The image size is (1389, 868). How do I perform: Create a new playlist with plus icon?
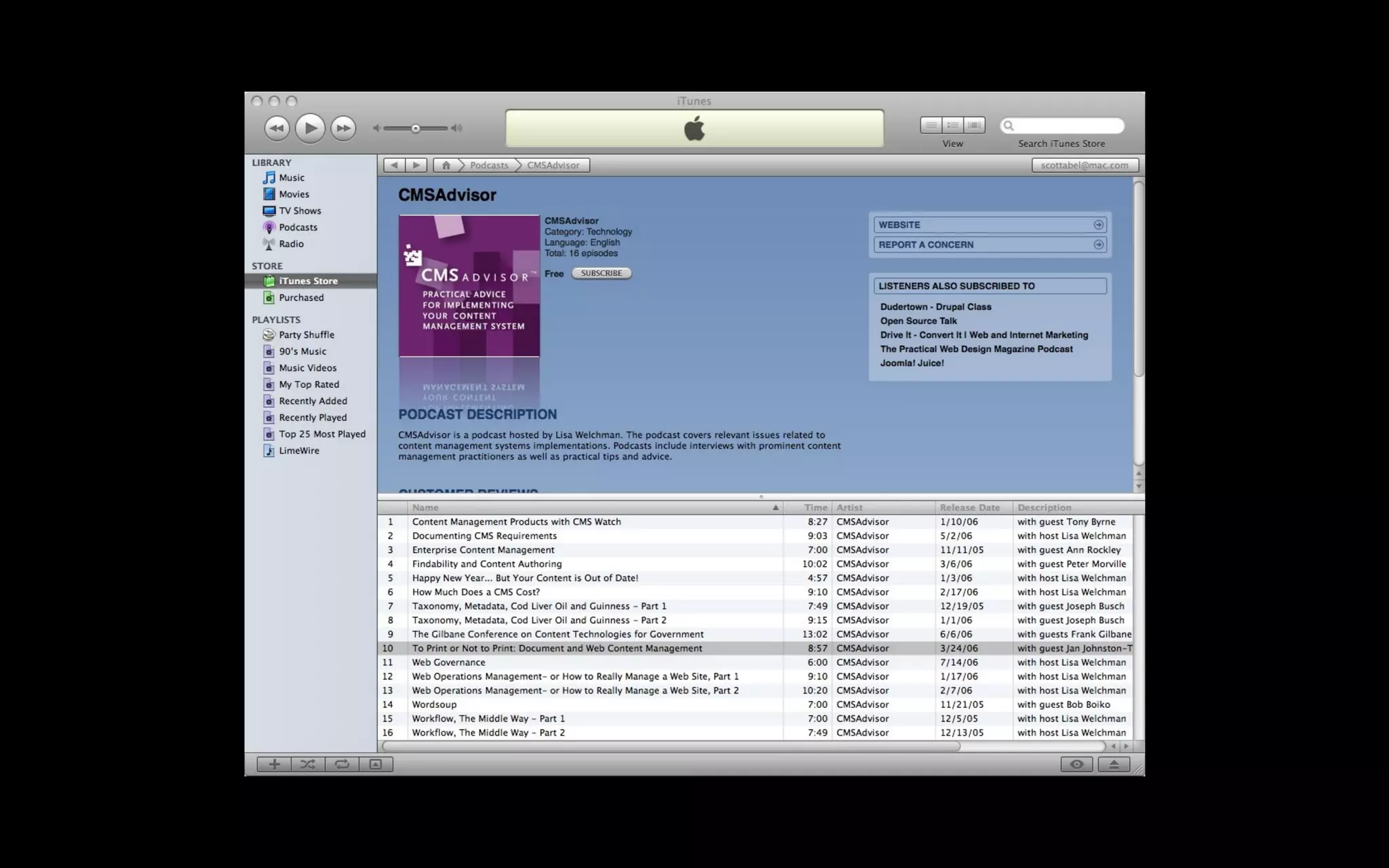274,764
